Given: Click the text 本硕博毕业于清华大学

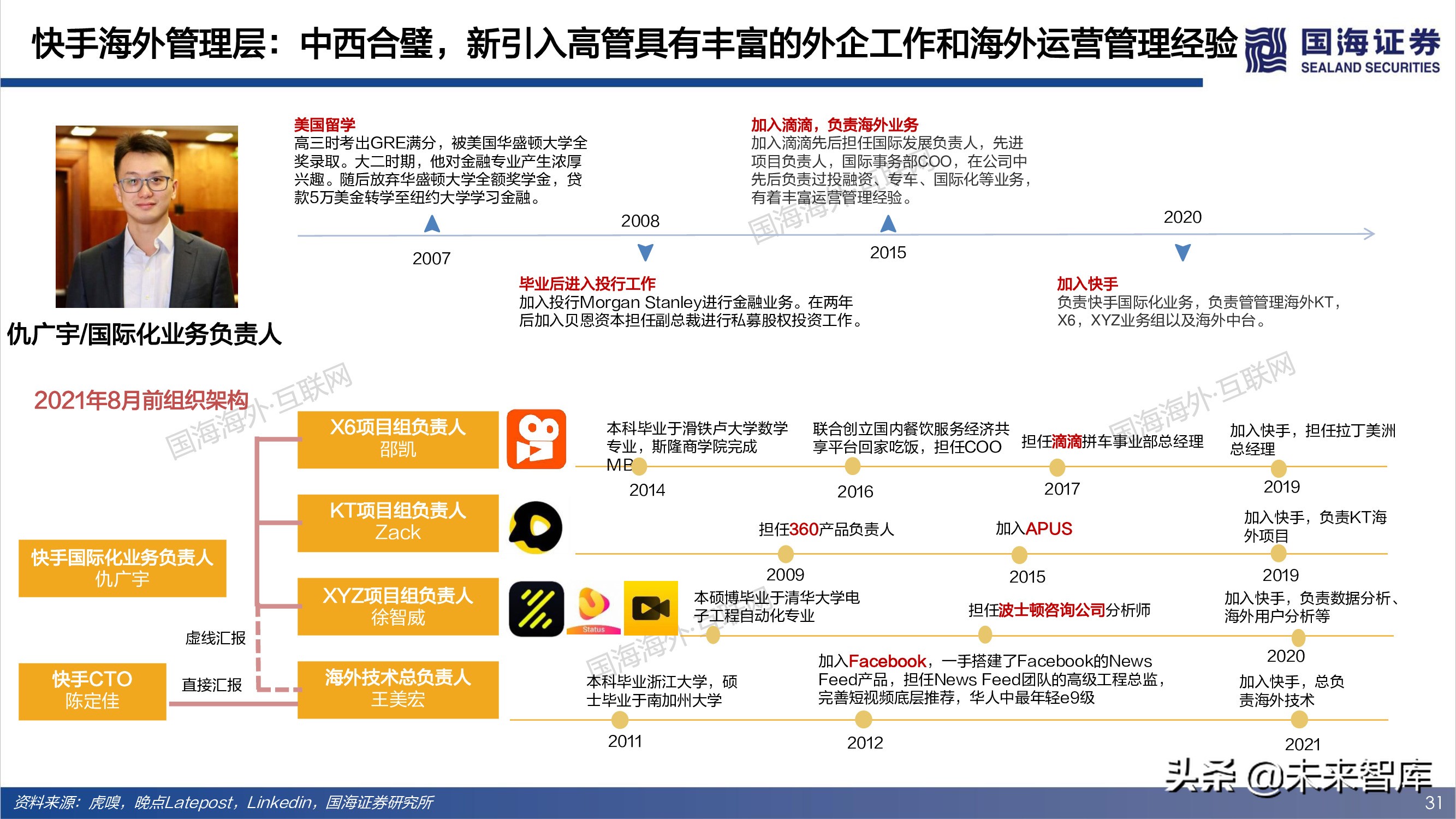Looking at the screenshot, I should pyautogui.click(x=777, y=606).
